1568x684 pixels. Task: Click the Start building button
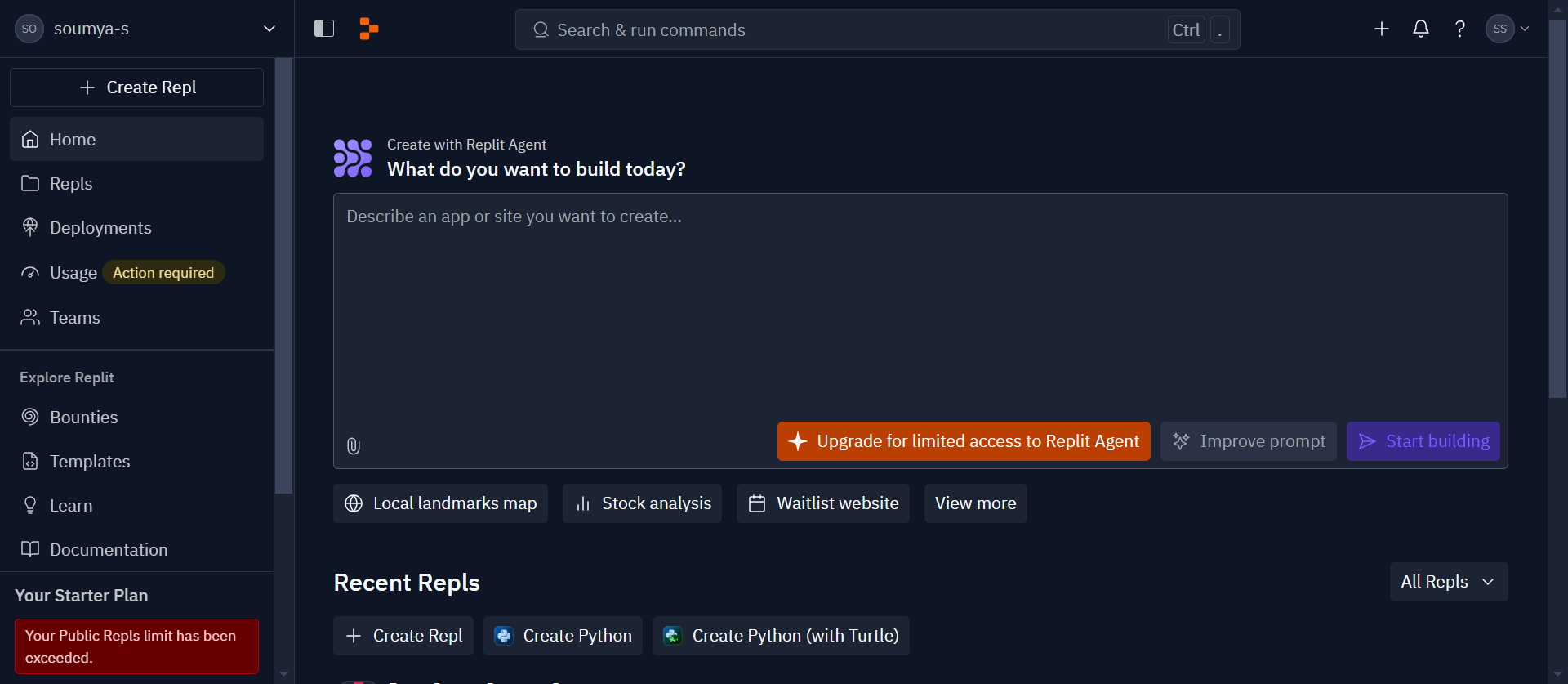1423,441
